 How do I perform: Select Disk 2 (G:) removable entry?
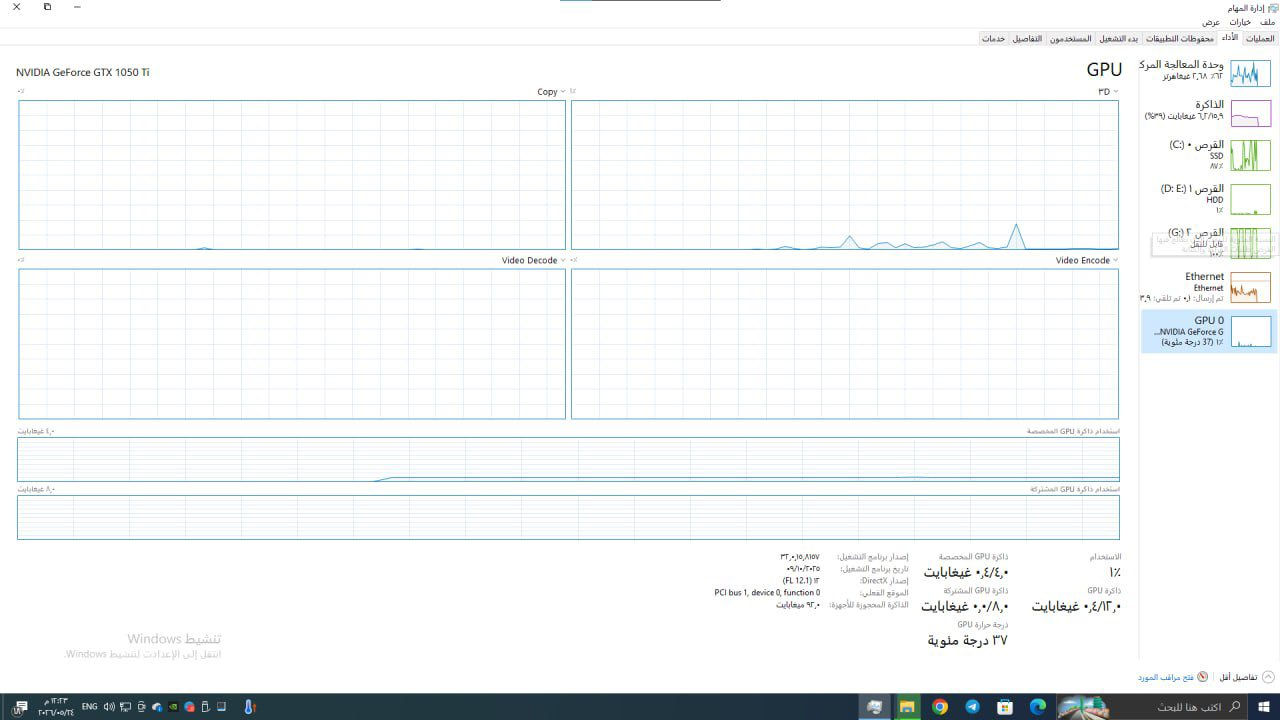pyautogui.click(x=1209, y=242)
